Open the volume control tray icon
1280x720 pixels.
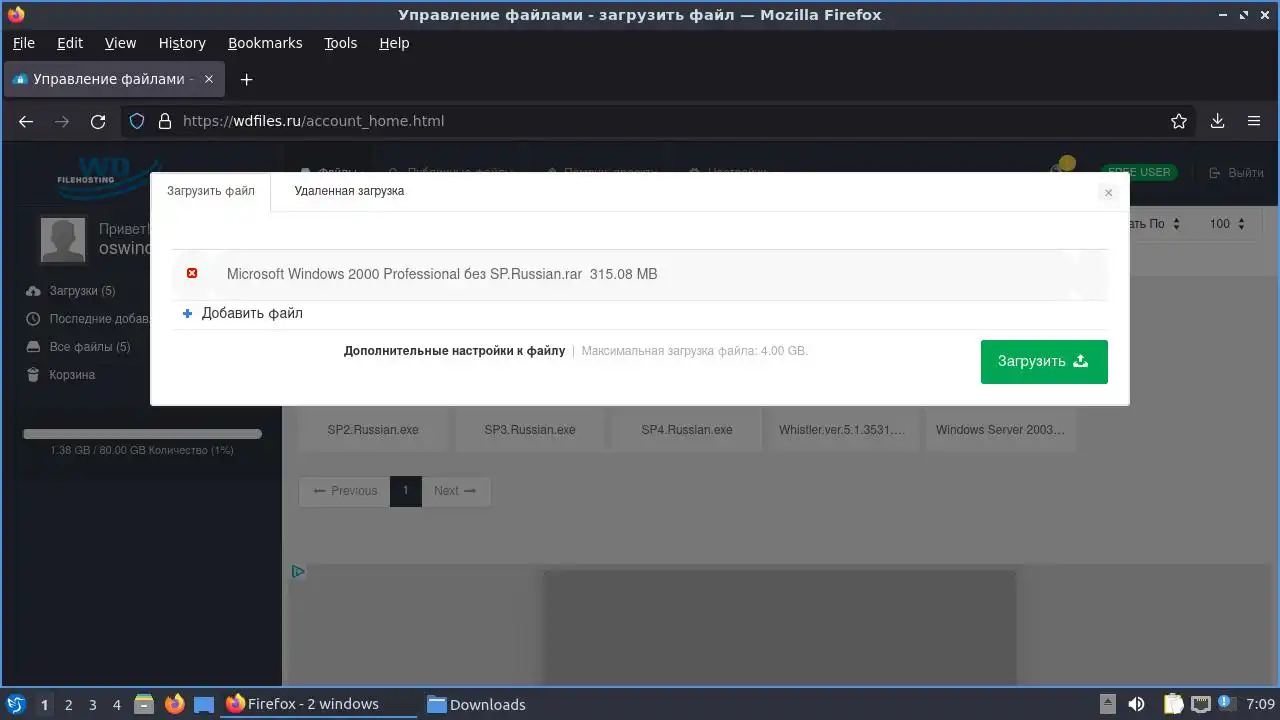(x=1136, y=704)
